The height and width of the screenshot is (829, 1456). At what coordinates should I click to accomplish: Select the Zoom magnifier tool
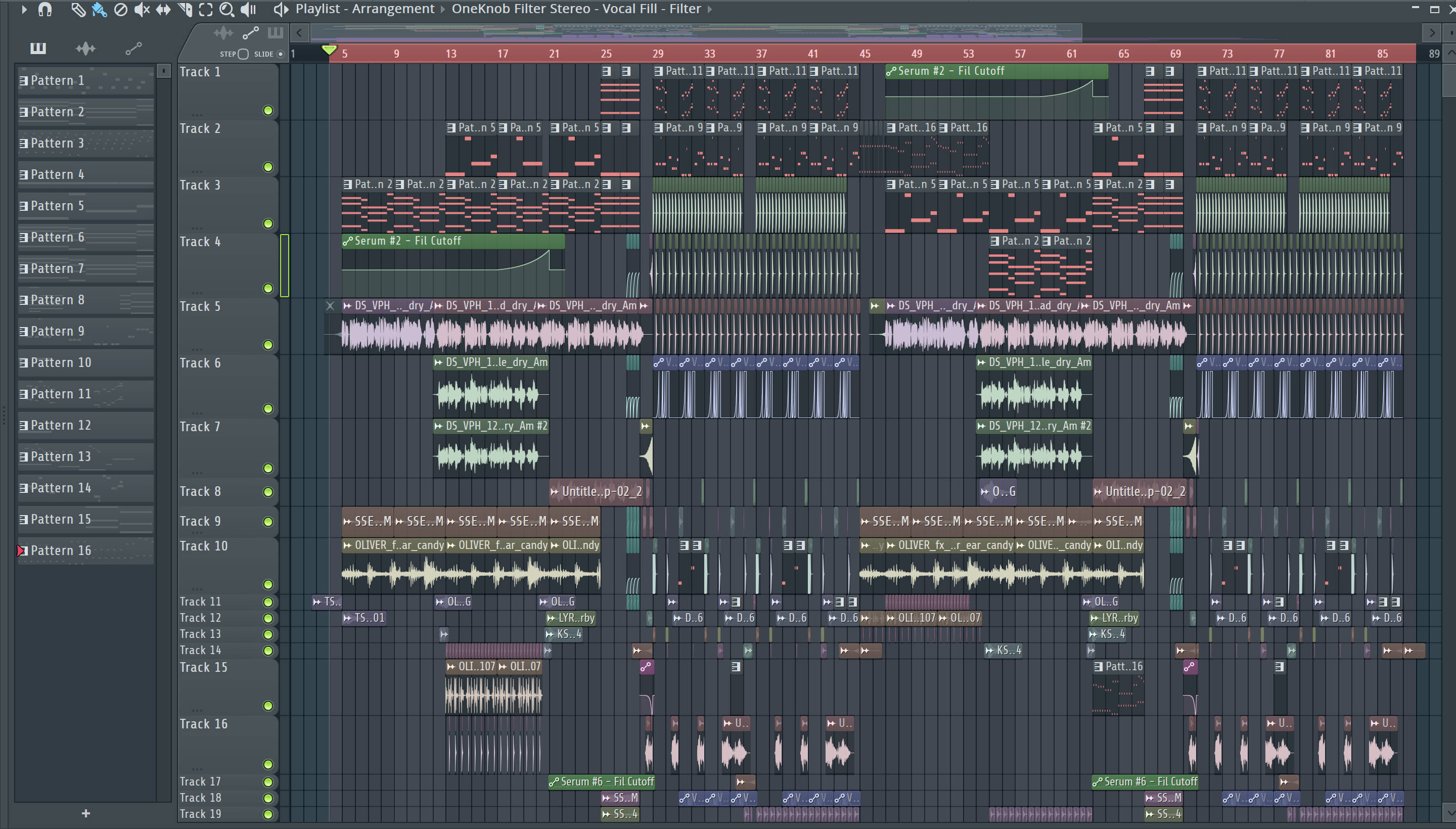point(226,9)
